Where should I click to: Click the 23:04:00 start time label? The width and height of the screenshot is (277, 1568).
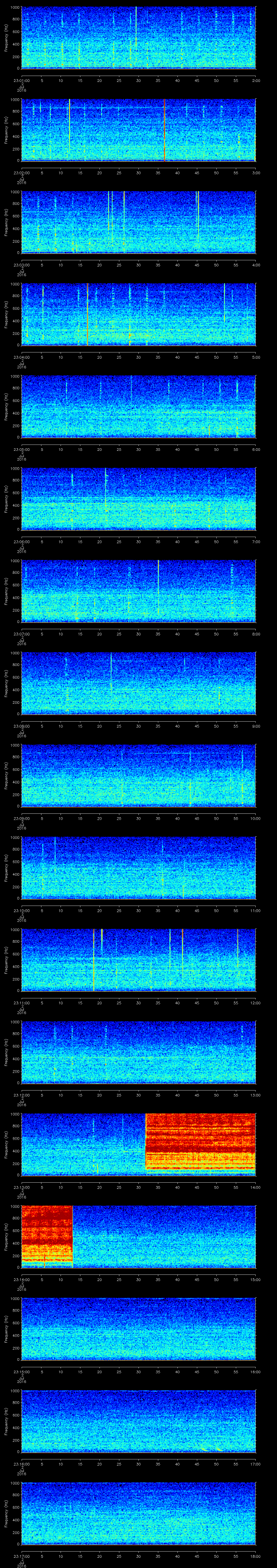click(22, 357)
